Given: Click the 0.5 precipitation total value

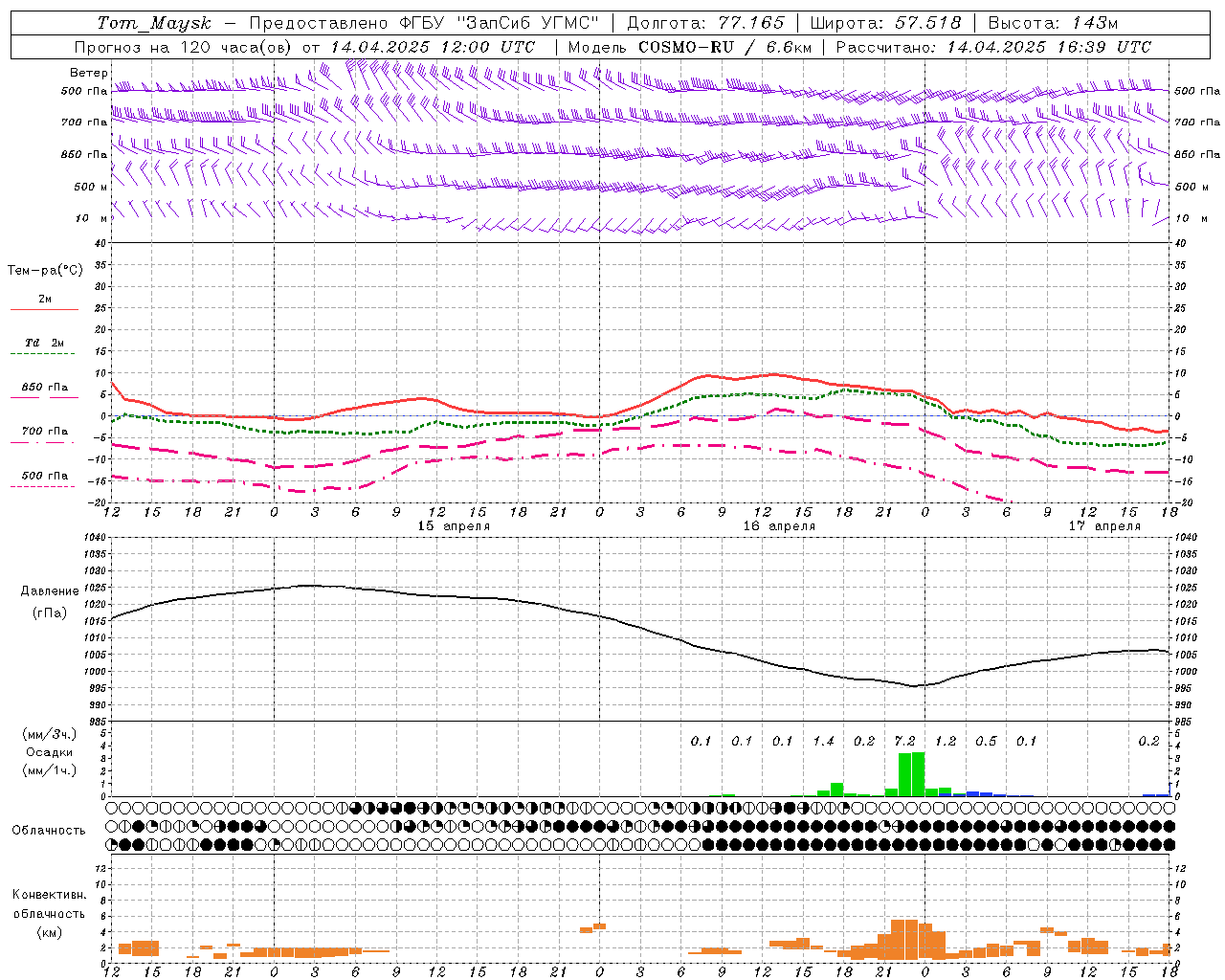Looking at the screenshot, I should pos(986,741).
